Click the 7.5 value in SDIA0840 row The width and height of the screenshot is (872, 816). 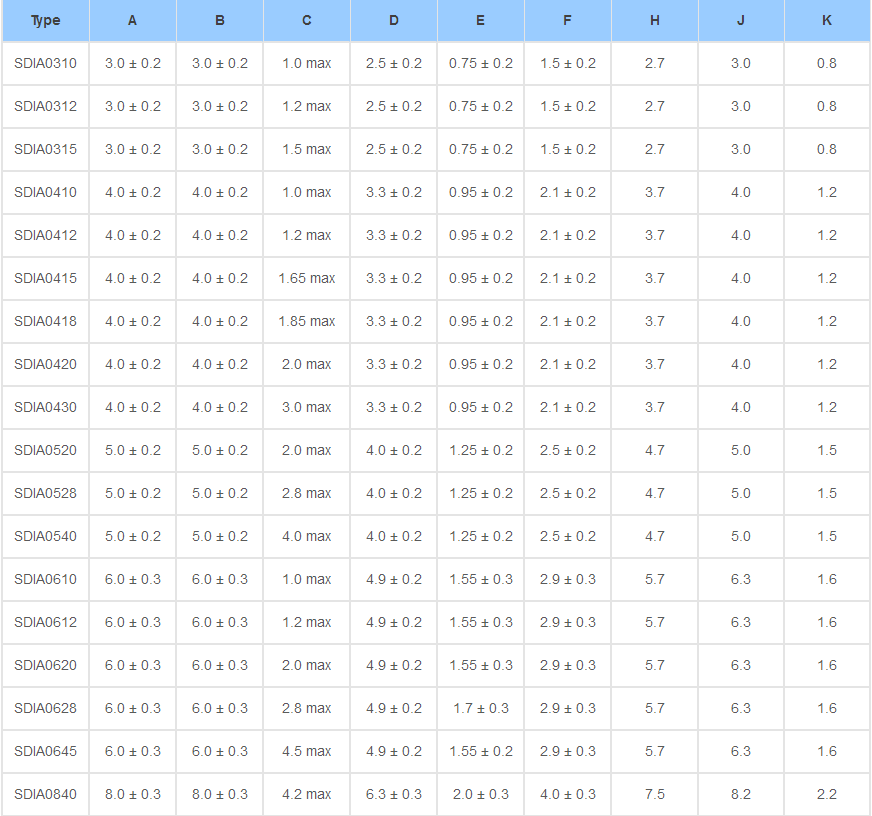click(655, 794)
